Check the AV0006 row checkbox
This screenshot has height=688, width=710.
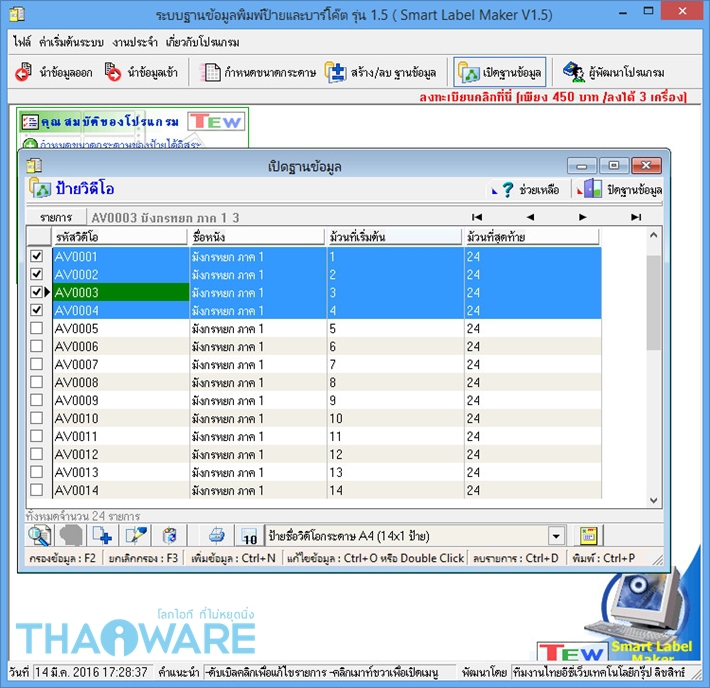click(x=37, y=346)
